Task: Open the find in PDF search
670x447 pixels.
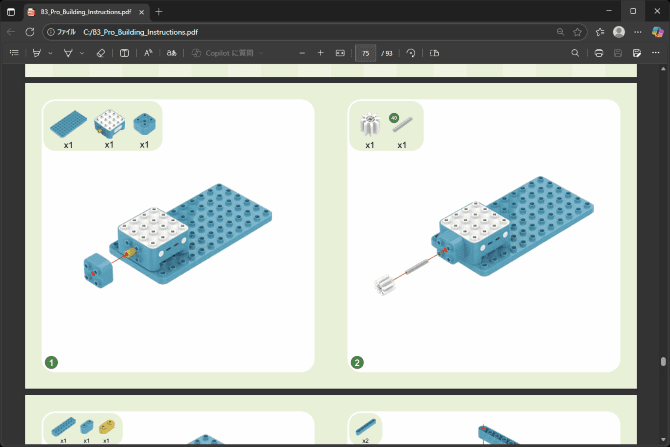Action: [x=575, y=52]
